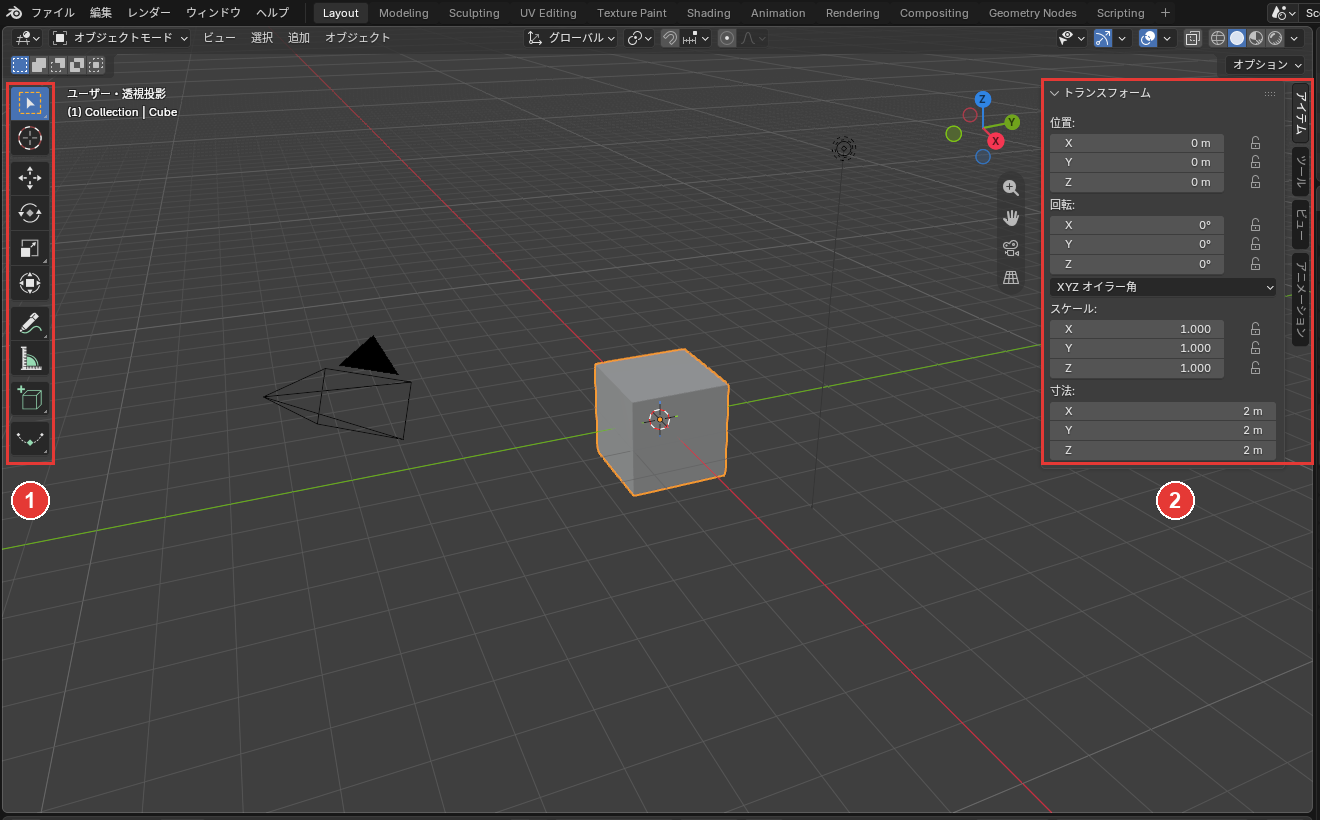Toggle camera view with camera icon
The image size is (1320, 820).
click(1011, 248)
